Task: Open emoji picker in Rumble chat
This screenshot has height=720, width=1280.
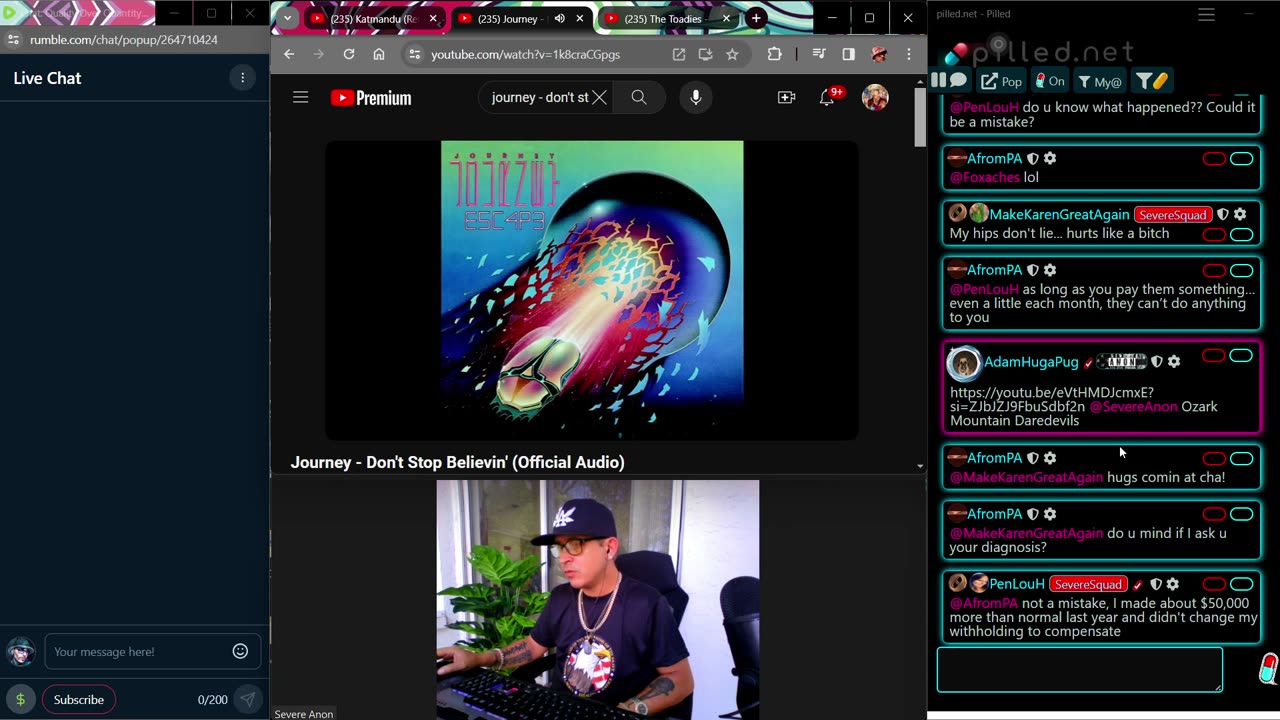Action: 240,651
